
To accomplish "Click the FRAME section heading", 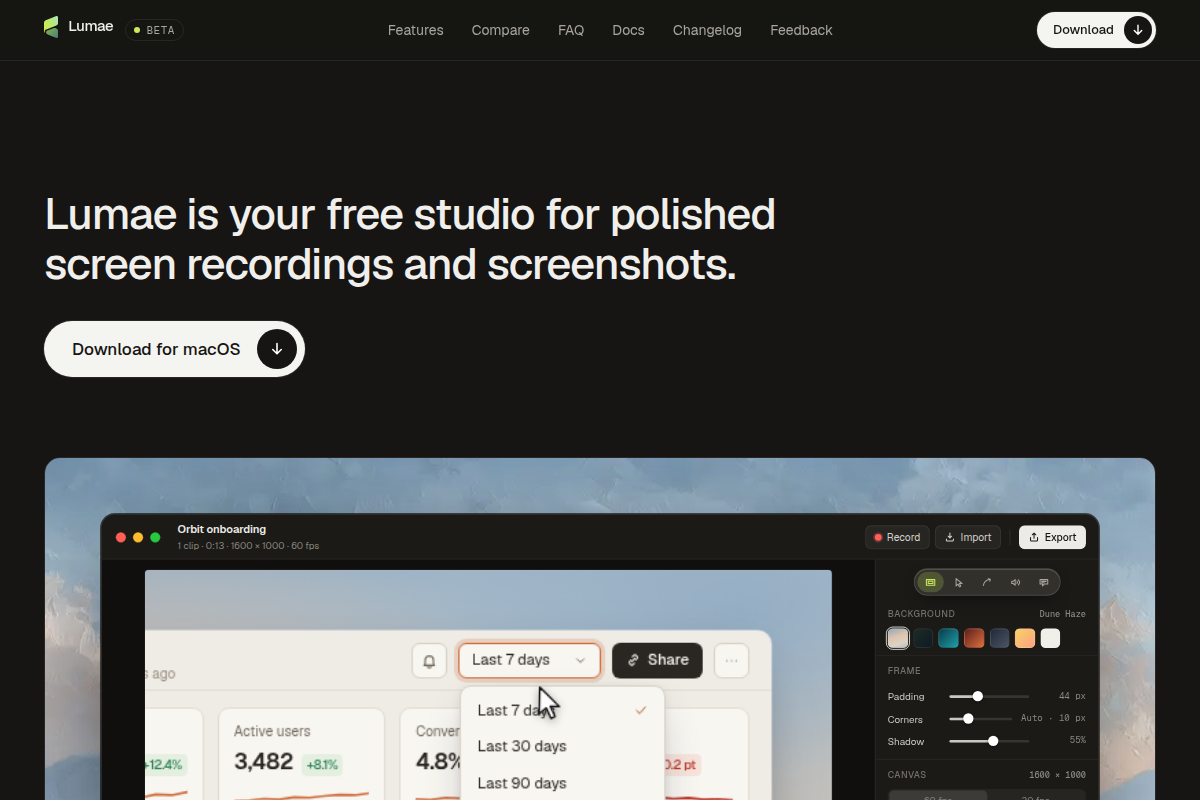I will [x=904, y=671].
